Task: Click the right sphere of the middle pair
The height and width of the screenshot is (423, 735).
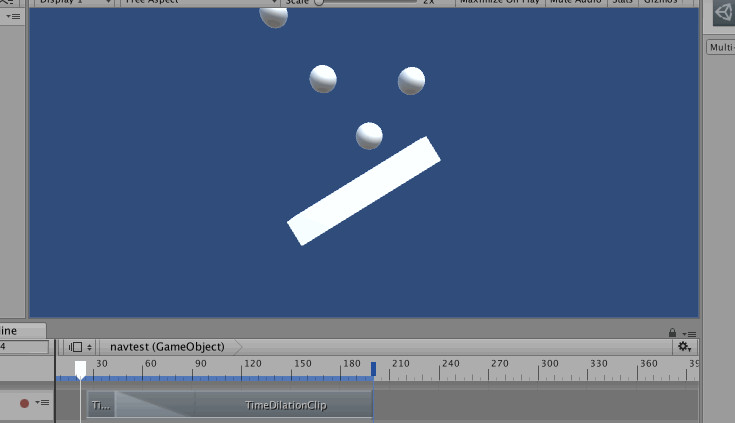Action: 412,81
